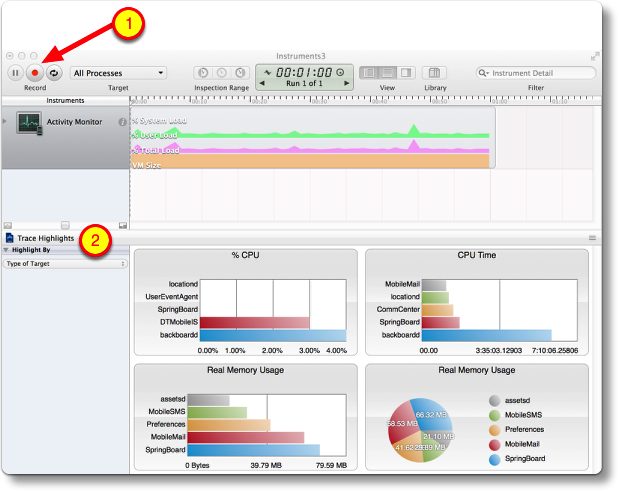Go to next run arrow
Screen dimensions: 619x492
tap(341, 83)
